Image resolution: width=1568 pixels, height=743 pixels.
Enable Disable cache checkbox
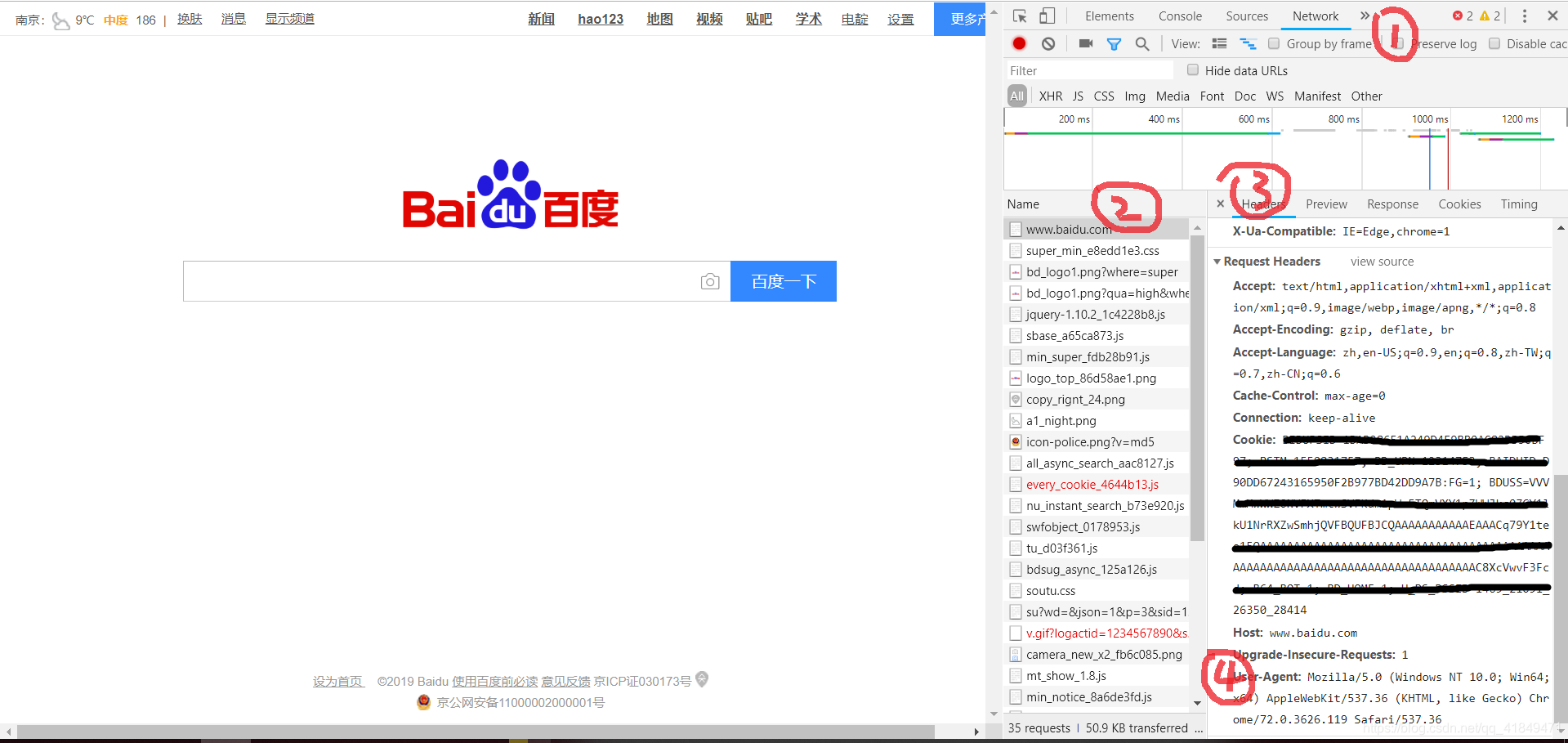1494,43
